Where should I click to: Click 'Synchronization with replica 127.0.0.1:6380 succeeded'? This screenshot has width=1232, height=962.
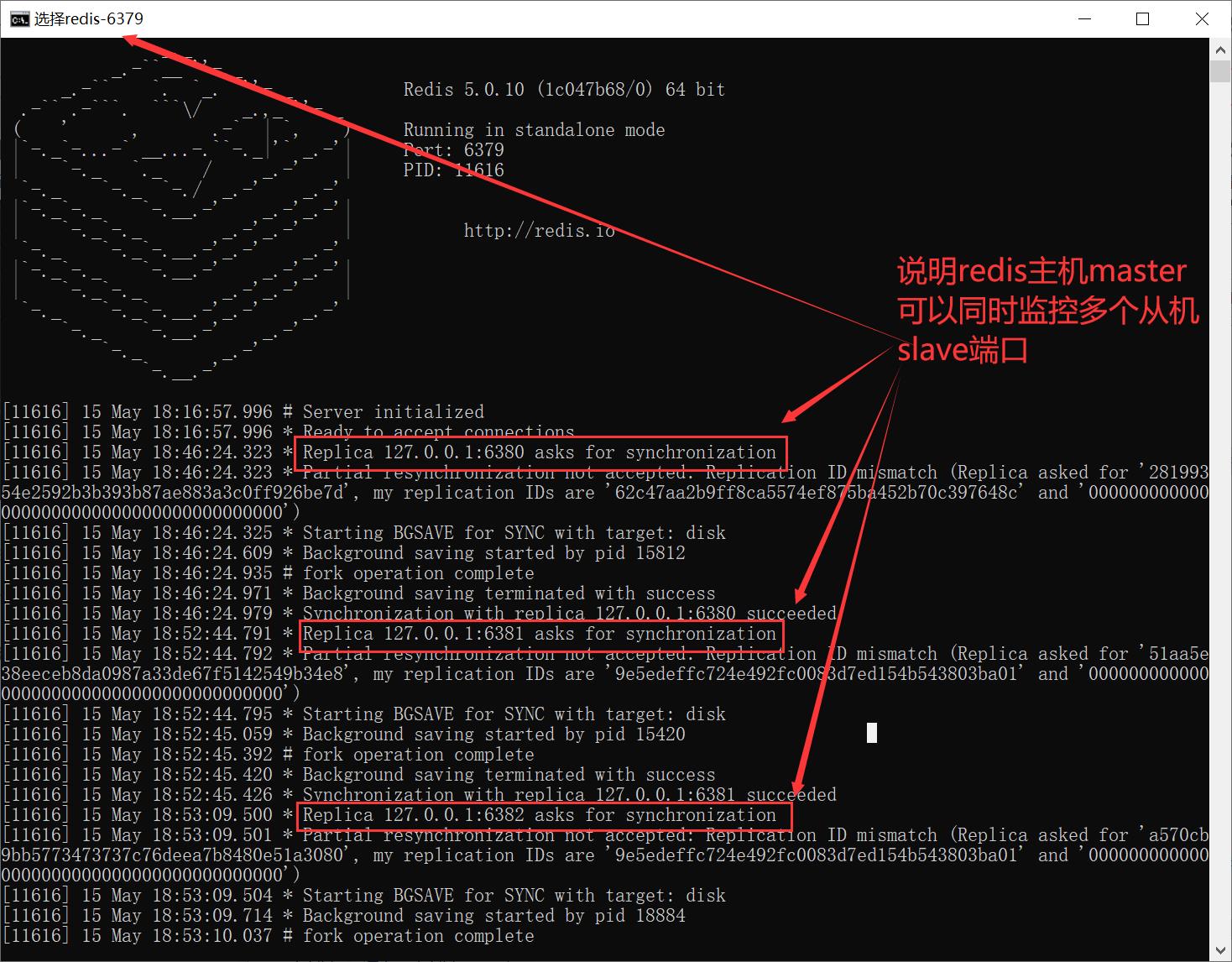(569, 614)
